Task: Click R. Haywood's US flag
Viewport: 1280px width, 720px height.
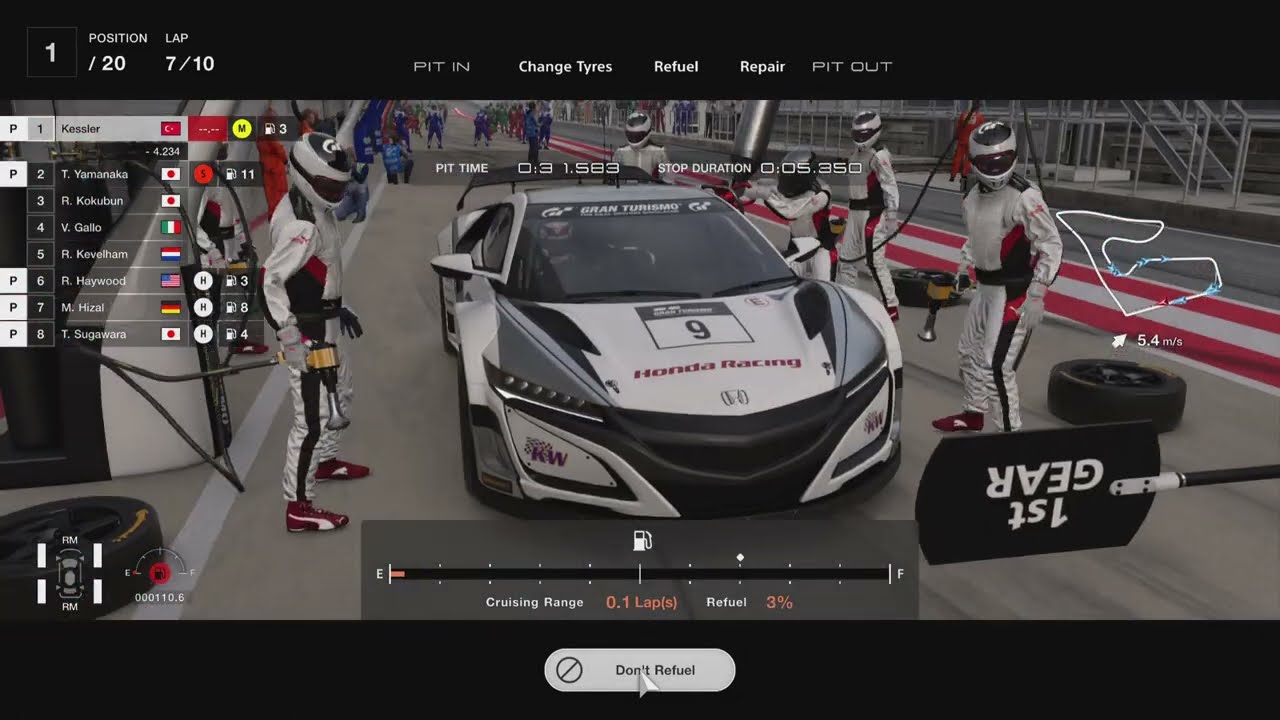Action: point(170,281)
